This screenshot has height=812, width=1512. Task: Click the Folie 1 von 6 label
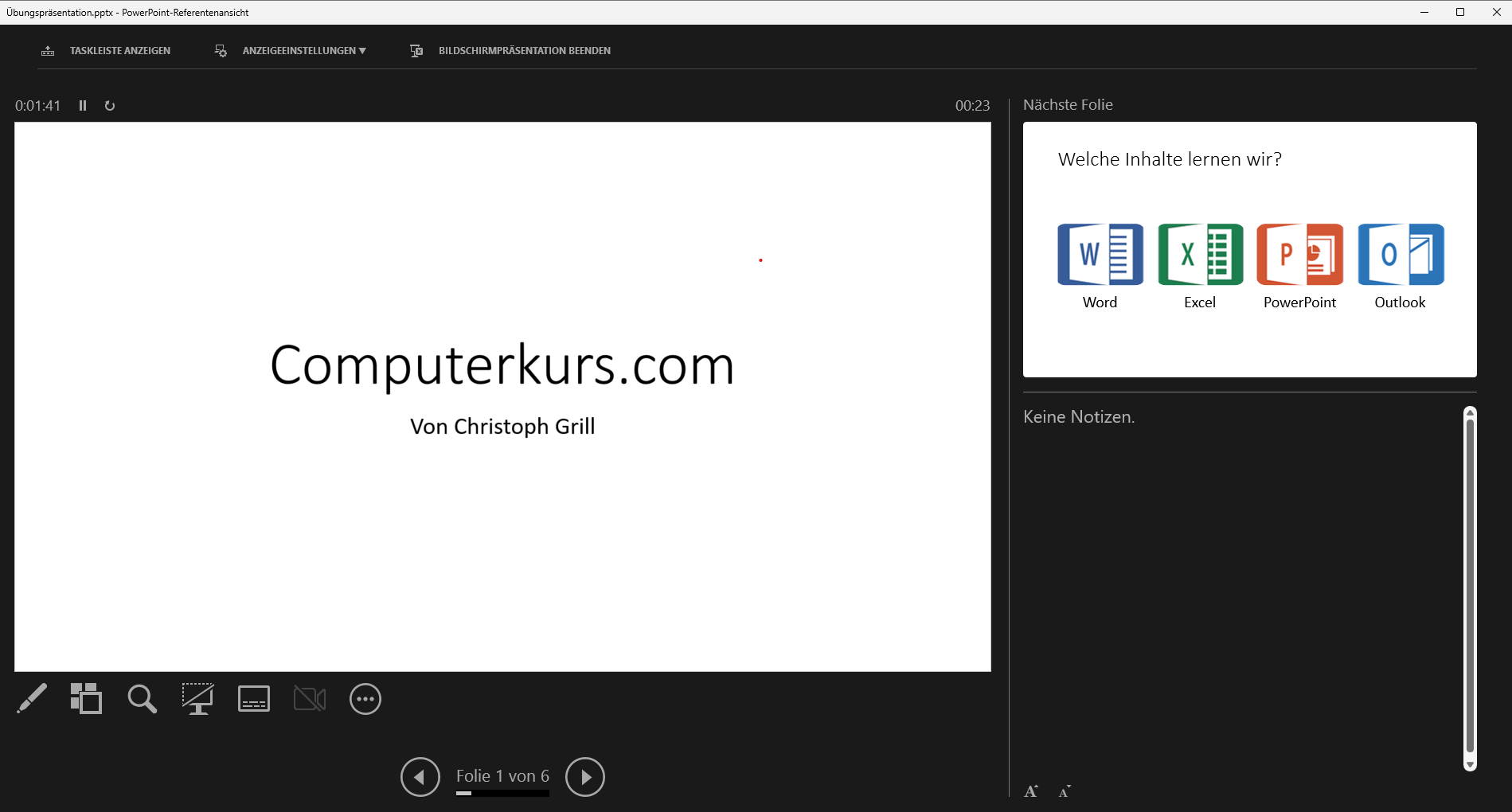pyautogui.click(x=502, y=775)
